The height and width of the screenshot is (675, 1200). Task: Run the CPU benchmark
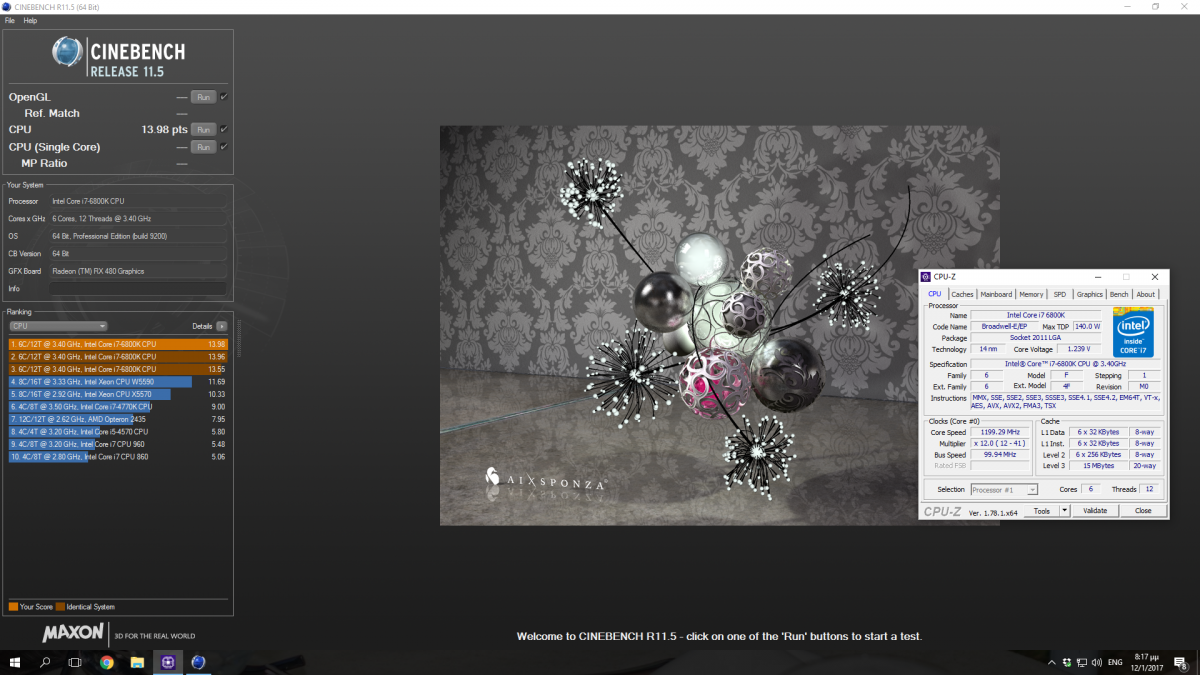203,129
